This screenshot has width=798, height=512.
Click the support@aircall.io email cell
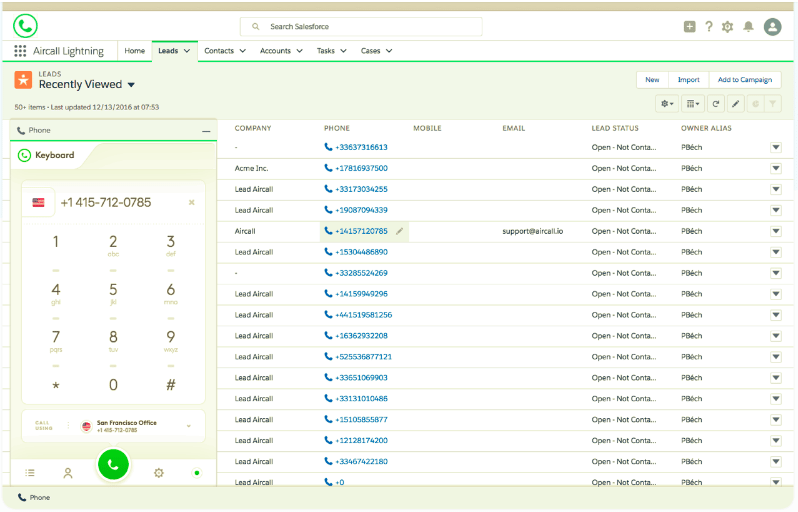(533, 231)
